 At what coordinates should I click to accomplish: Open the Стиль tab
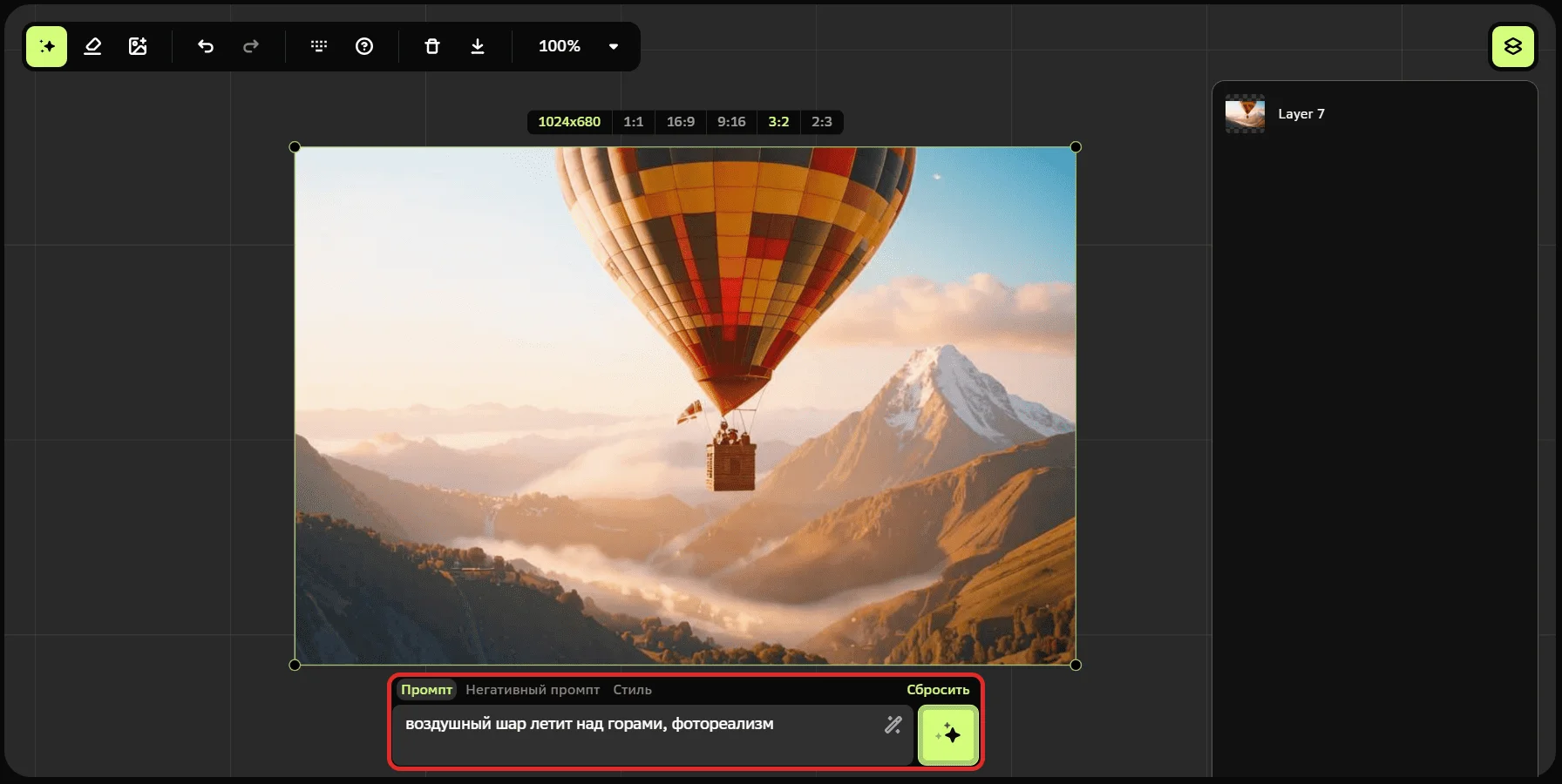632,690
